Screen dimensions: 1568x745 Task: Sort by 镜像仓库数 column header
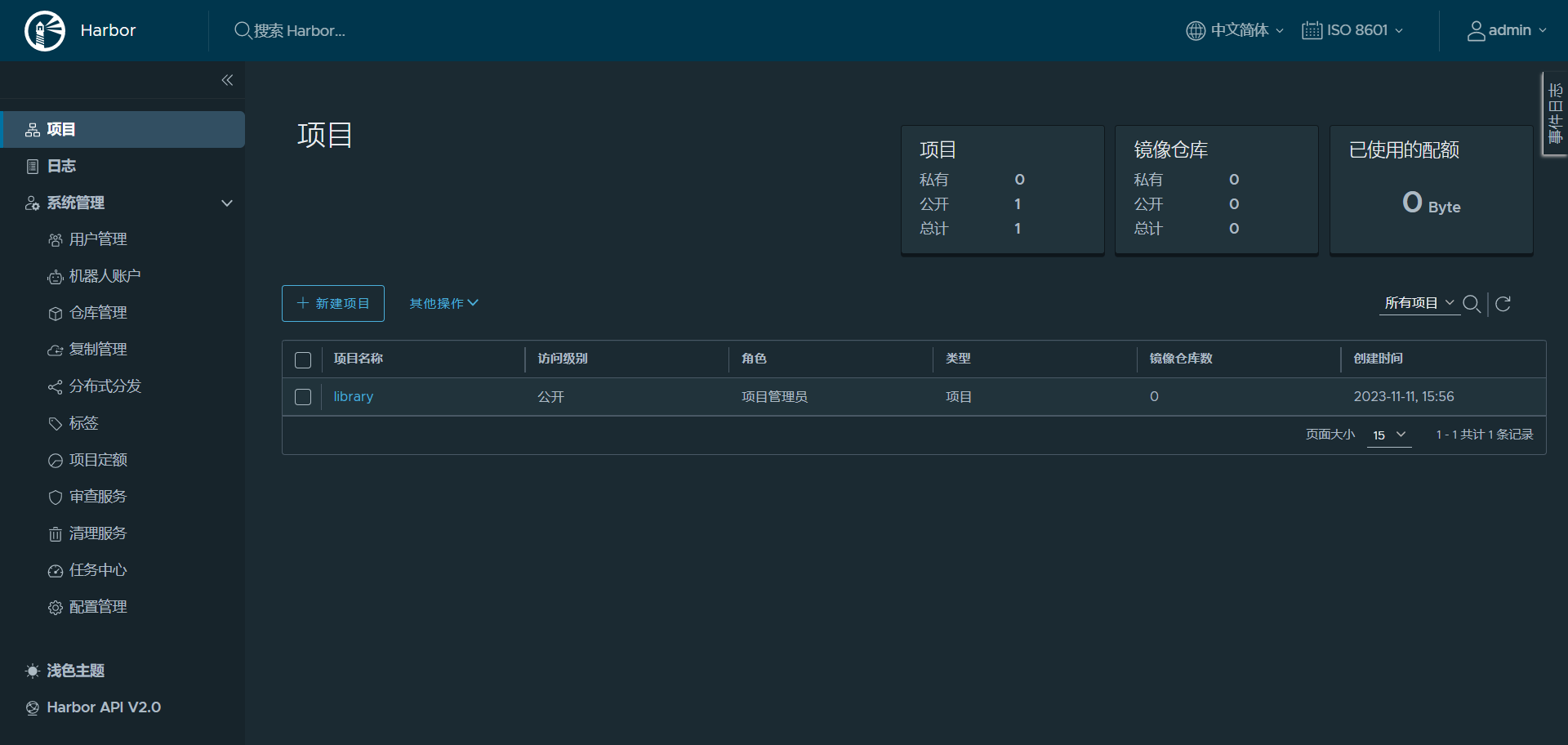[1181, 359]
